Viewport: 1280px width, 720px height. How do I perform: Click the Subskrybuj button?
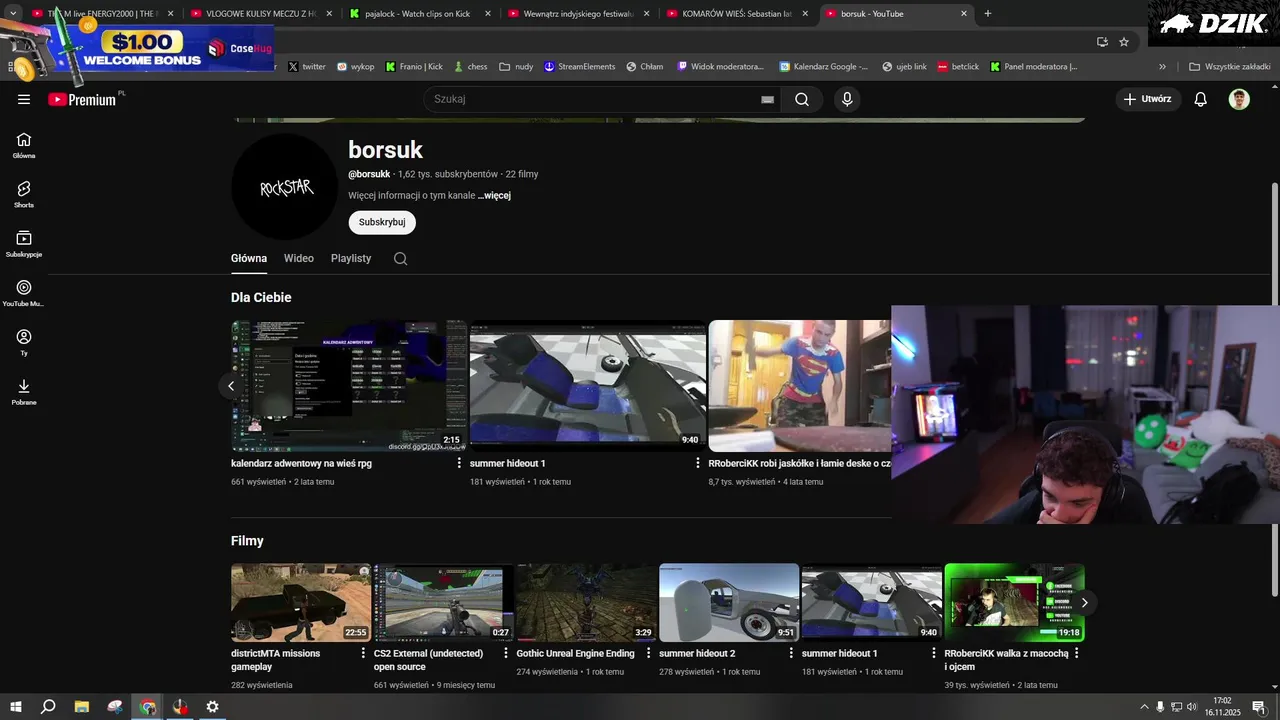pos(382,222)
